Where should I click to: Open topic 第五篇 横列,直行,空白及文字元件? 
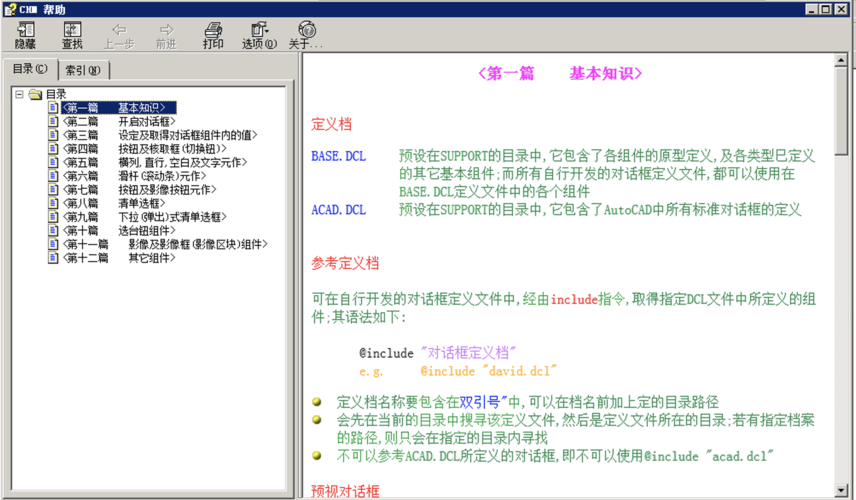(x=154, y=163)
